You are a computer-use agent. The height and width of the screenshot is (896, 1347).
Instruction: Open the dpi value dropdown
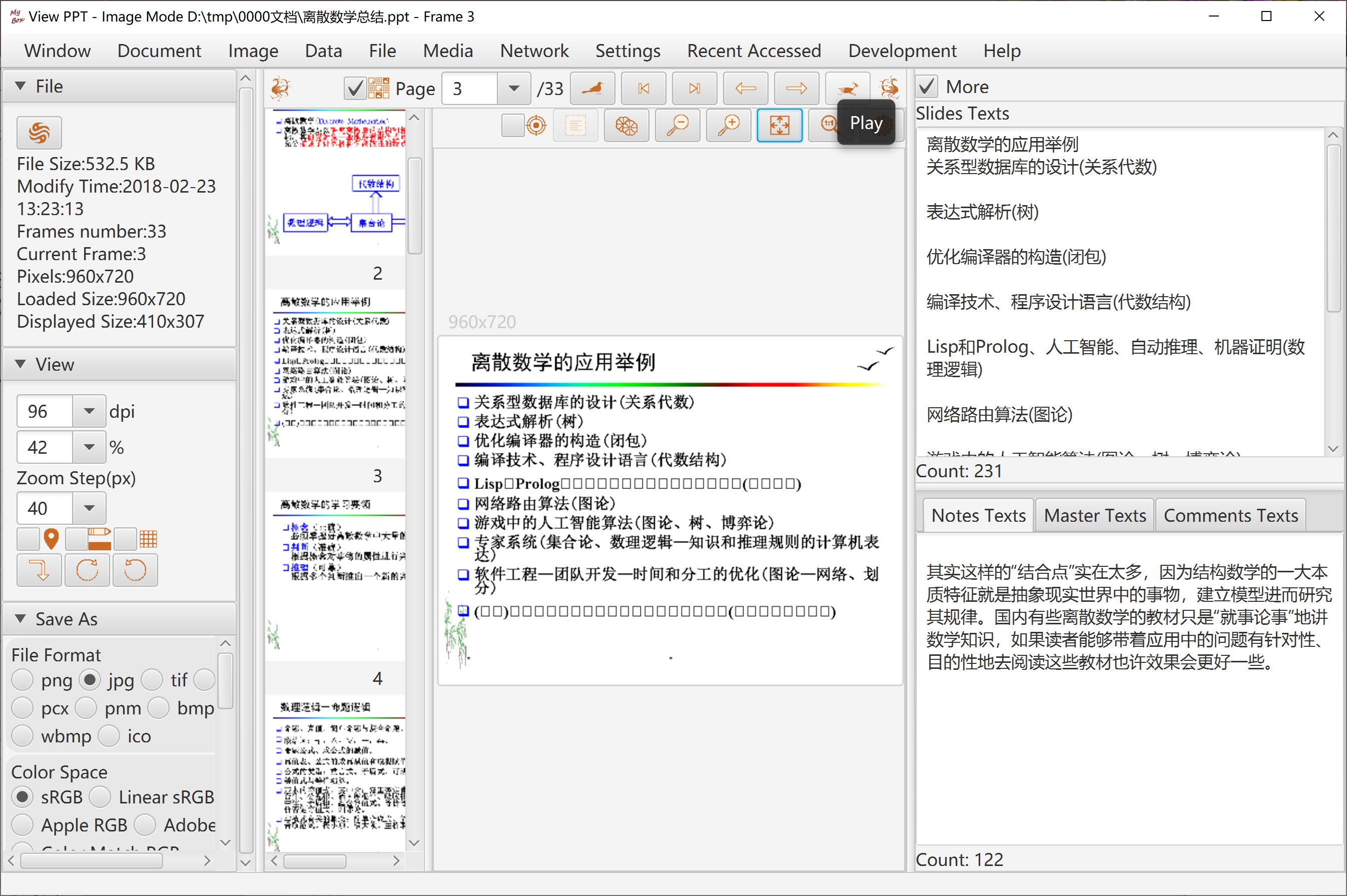89,411
